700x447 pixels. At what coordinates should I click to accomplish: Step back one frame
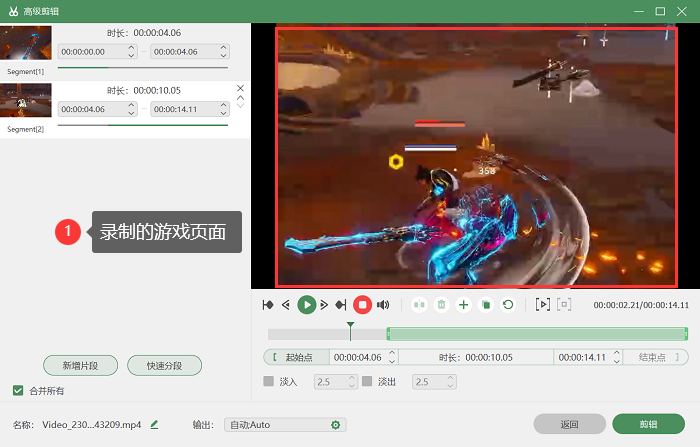pos(286,305)
